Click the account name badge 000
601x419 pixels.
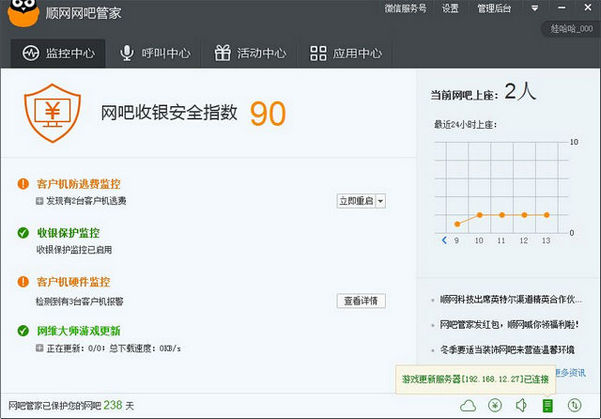(571, 29)
